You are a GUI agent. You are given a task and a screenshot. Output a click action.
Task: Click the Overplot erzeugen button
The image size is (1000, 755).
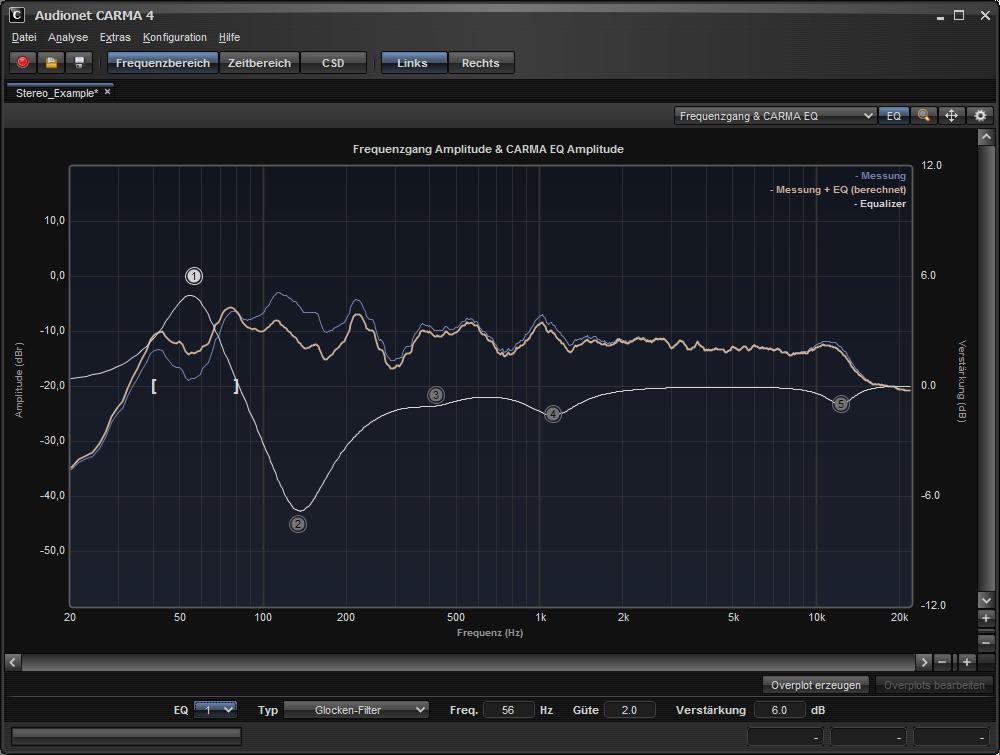click(816, 685)
